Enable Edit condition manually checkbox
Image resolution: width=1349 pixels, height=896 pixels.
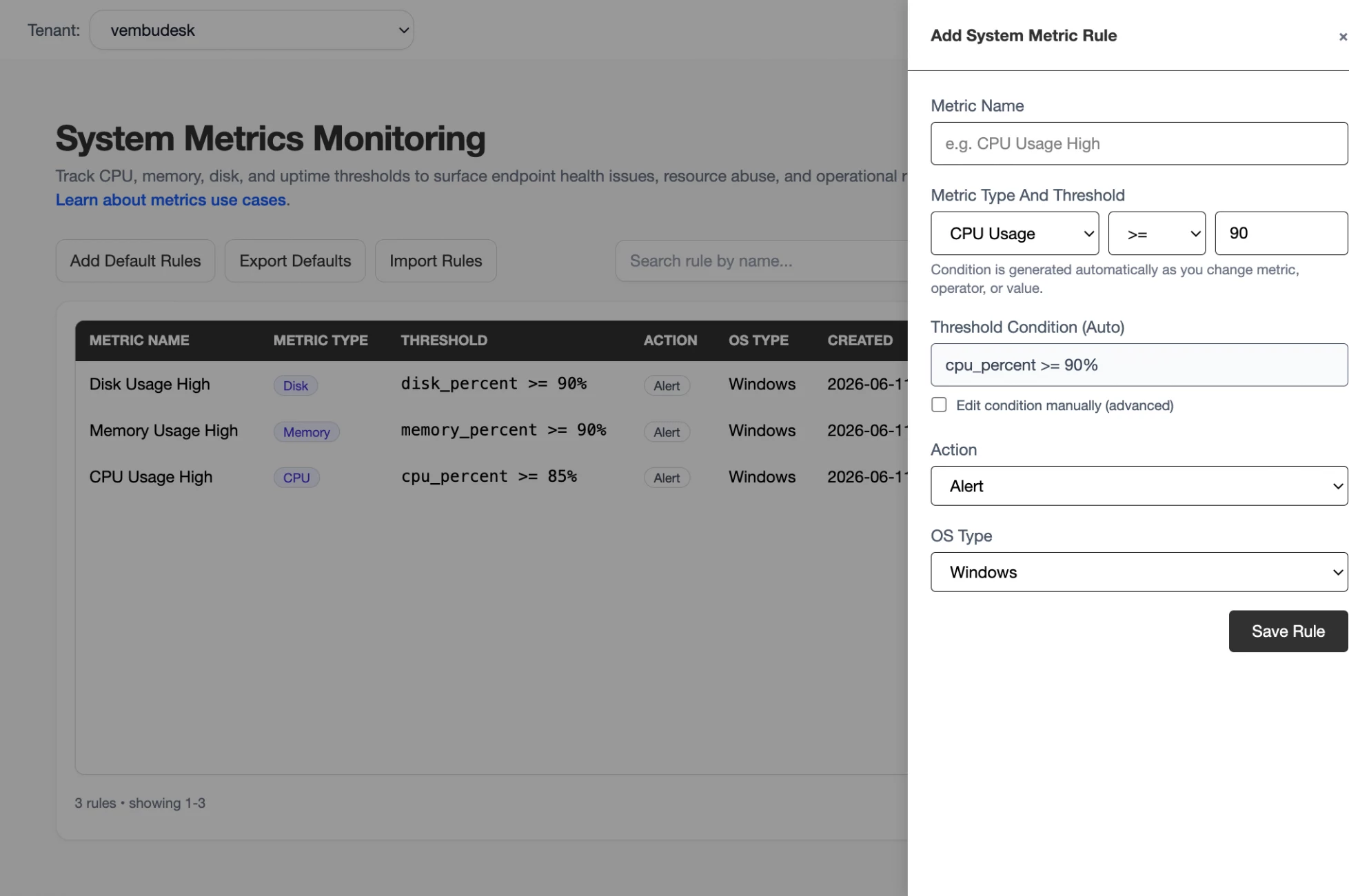pyautogui.click(x=939, y=405)
